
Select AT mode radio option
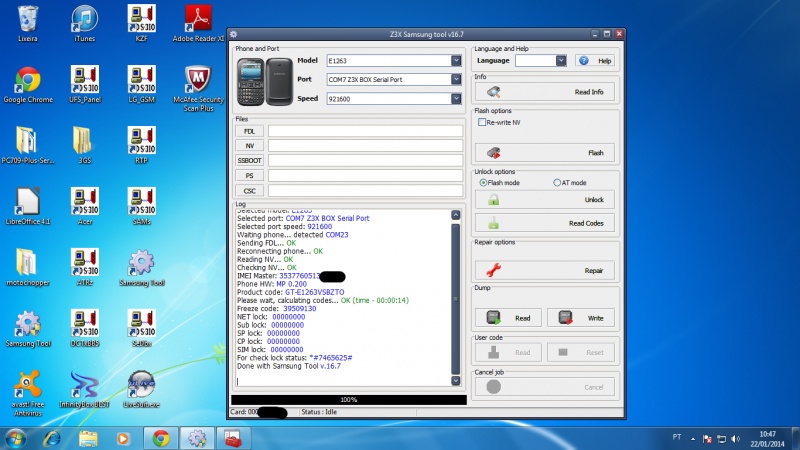coord(556,182)
